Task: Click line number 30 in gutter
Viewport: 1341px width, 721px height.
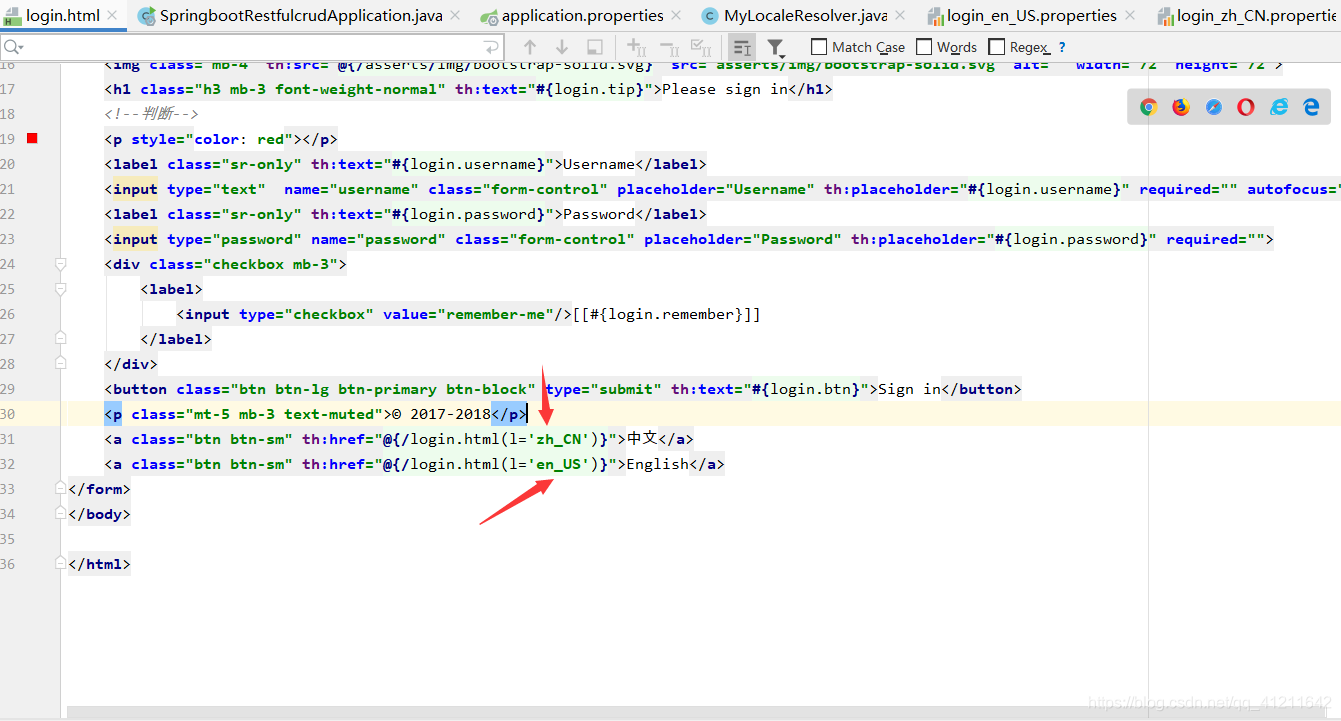Action: tap(8, 414)
